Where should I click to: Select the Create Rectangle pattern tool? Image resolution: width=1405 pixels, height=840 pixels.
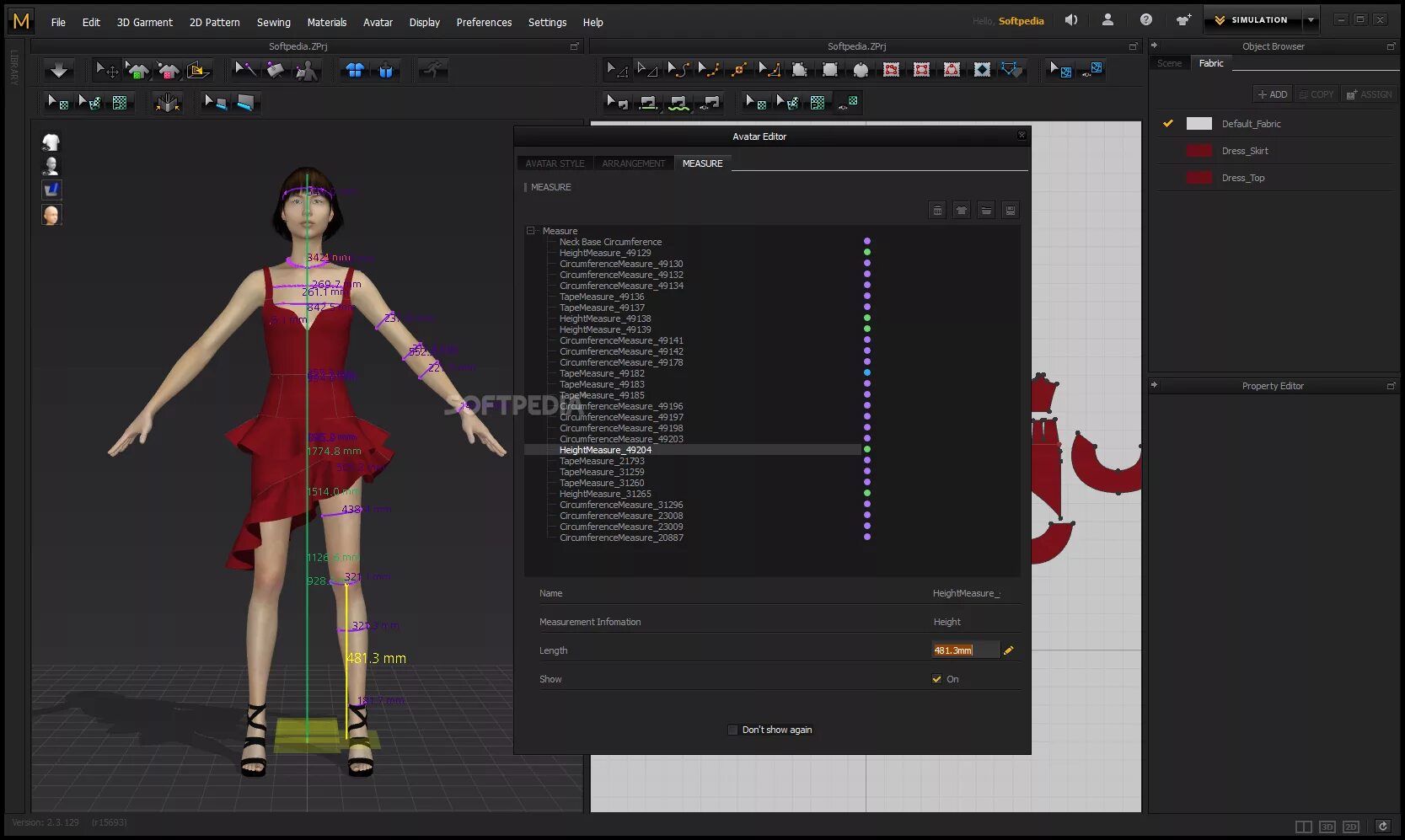tap(830, 70)
